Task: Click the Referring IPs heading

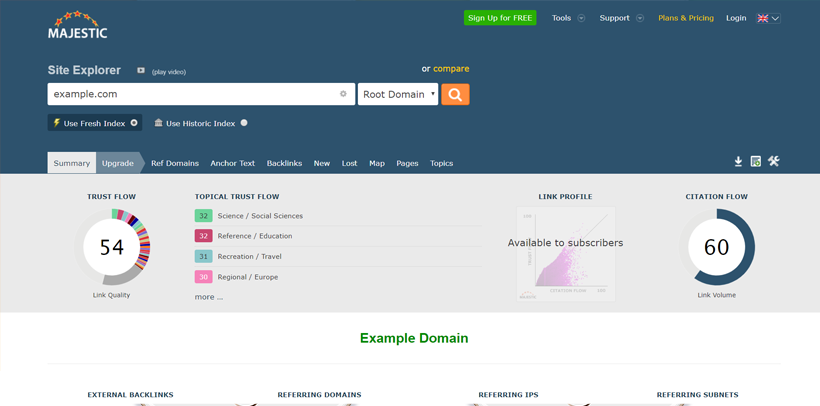Action: tap(508, 395)
